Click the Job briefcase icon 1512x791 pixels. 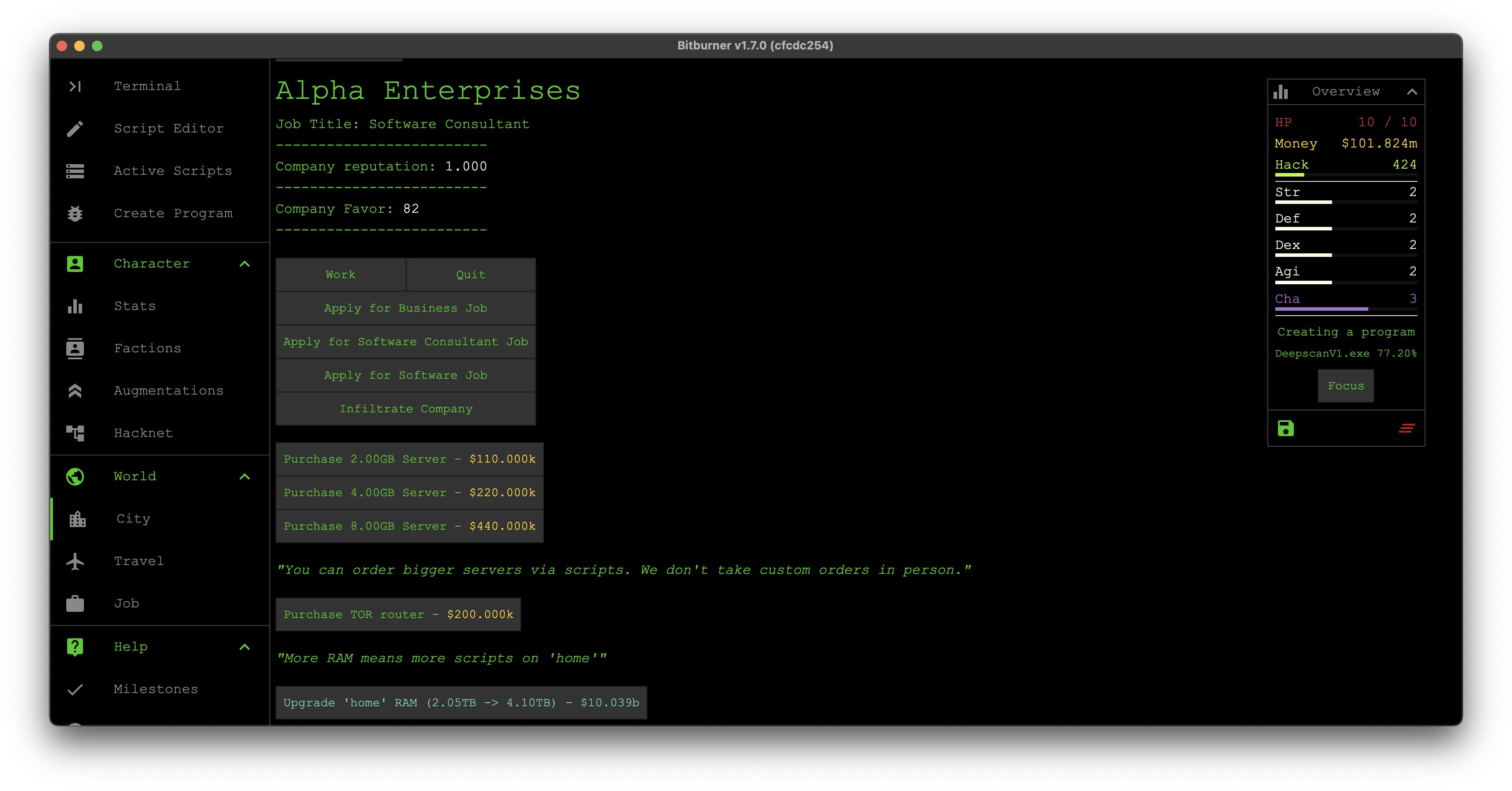click(75, 603)
